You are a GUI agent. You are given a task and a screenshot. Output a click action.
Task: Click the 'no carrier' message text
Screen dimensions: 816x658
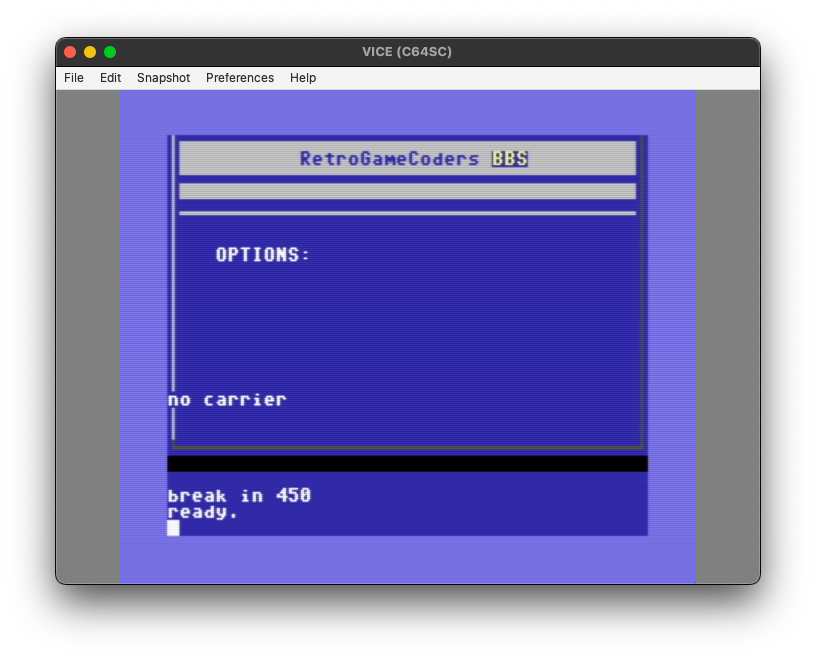[x=227, y=400]
